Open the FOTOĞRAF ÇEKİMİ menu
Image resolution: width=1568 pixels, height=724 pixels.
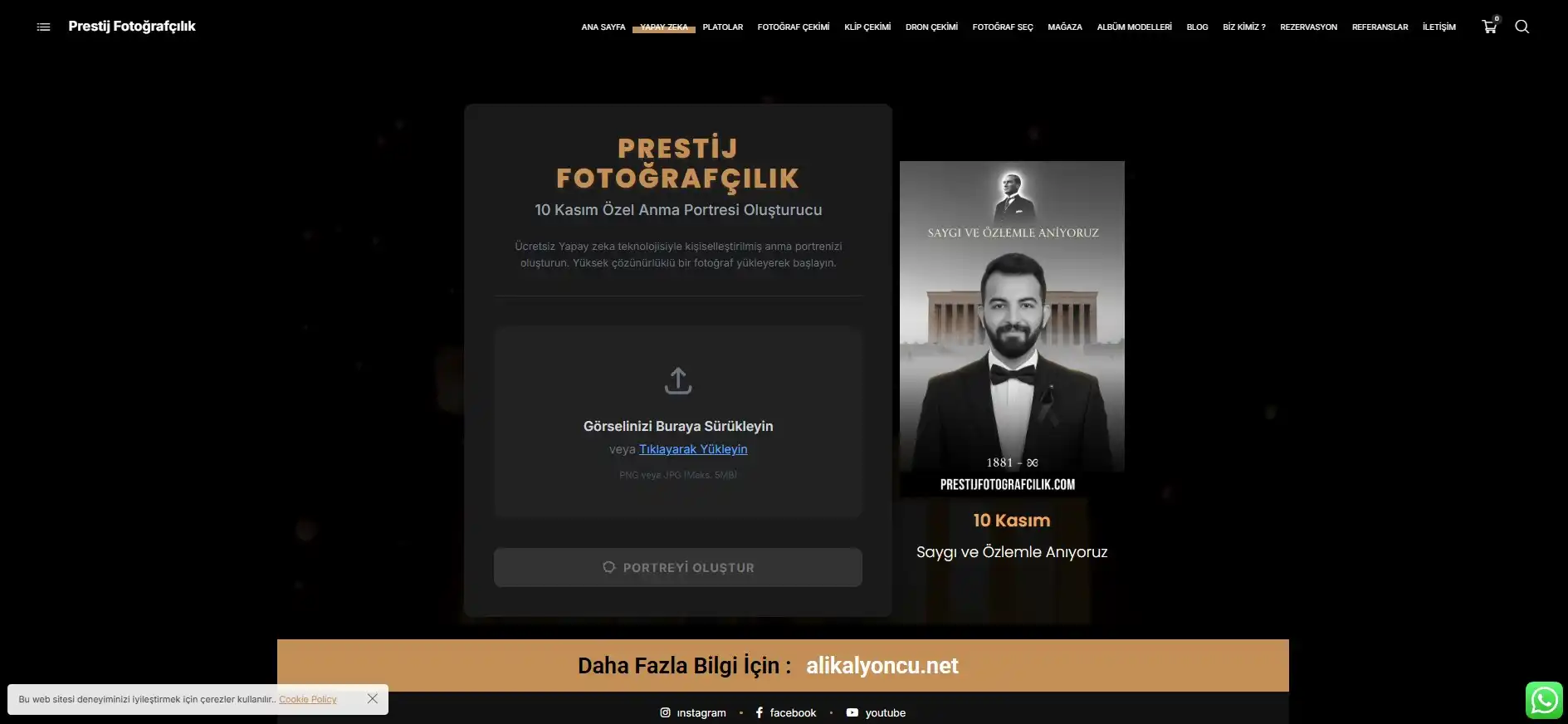coord(794,27)
